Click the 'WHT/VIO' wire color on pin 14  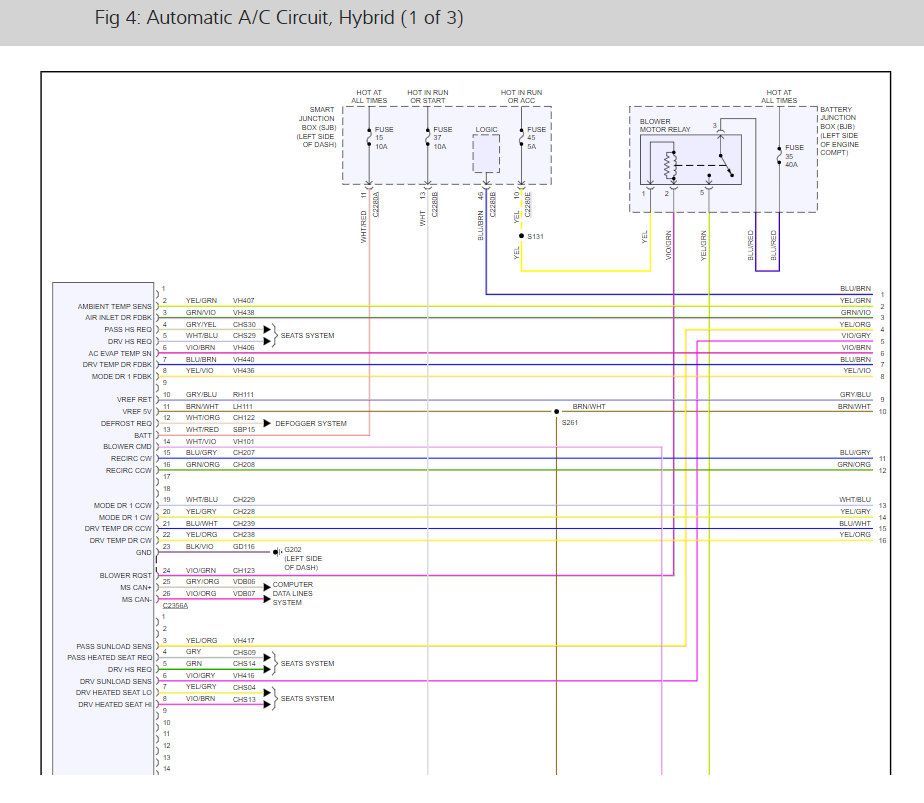pyautogui.click(x=201, y=441)
